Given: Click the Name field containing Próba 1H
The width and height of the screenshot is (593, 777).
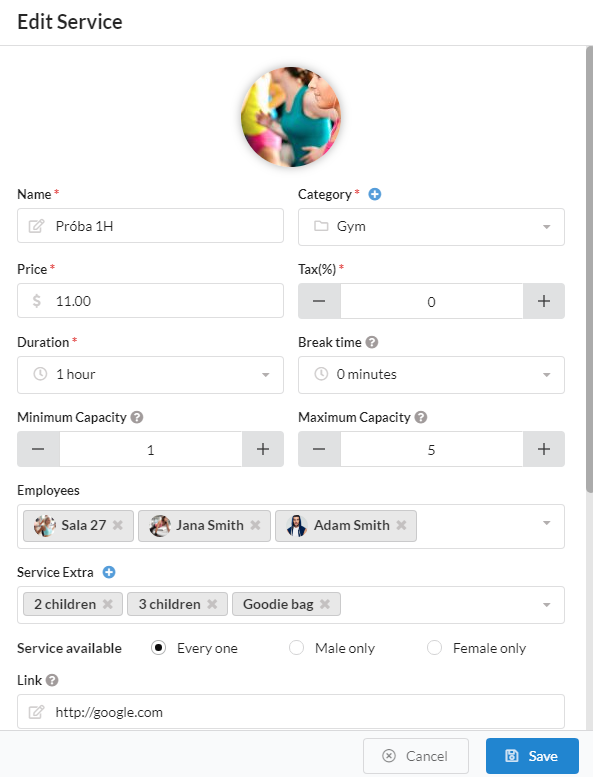Looking at the screenshot, I should (150, 225).
